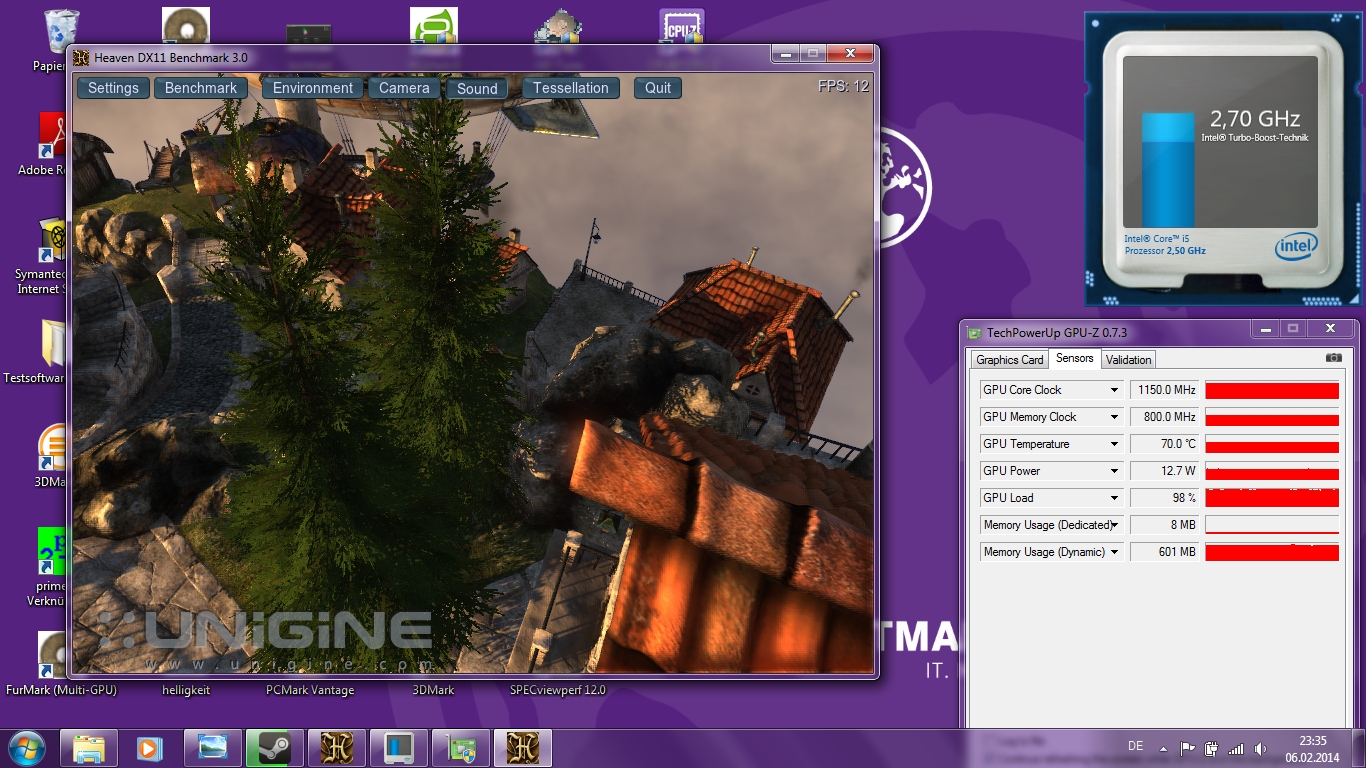Open the green prime shortcut on desktop
Image resolution: width=1366 pixels, height=768 pixels.
[x=52, y=551]
